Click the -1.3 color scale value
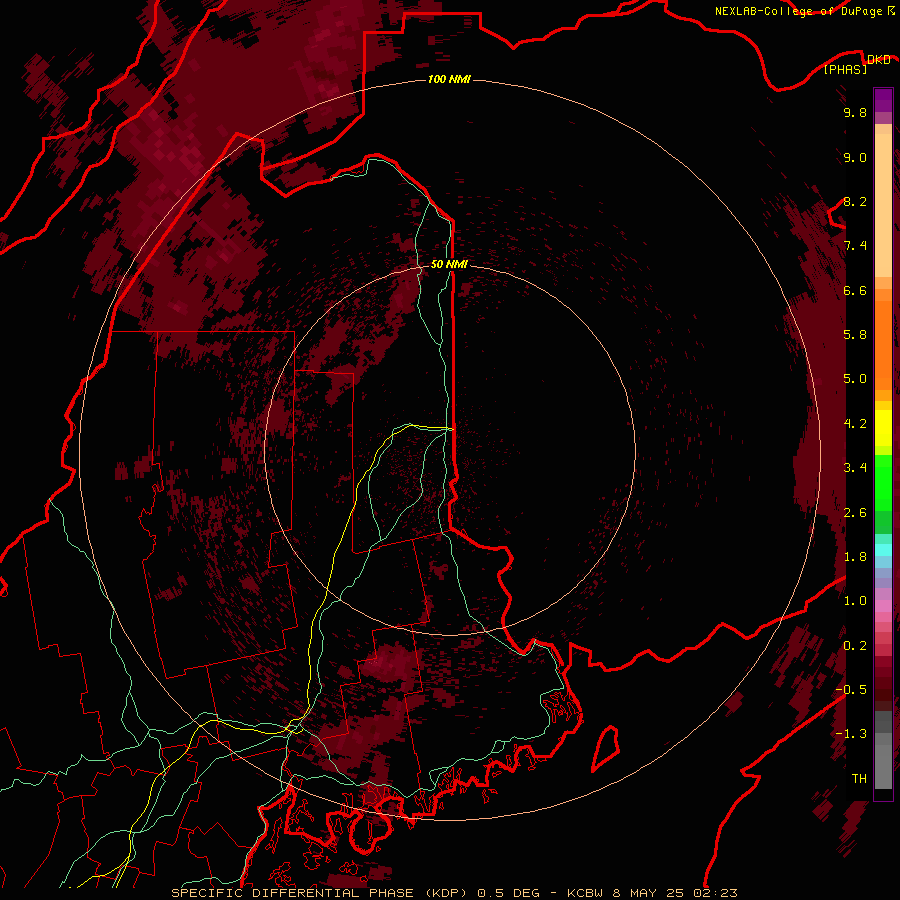The width and height of the screenshot is (900, 900). 851,734
